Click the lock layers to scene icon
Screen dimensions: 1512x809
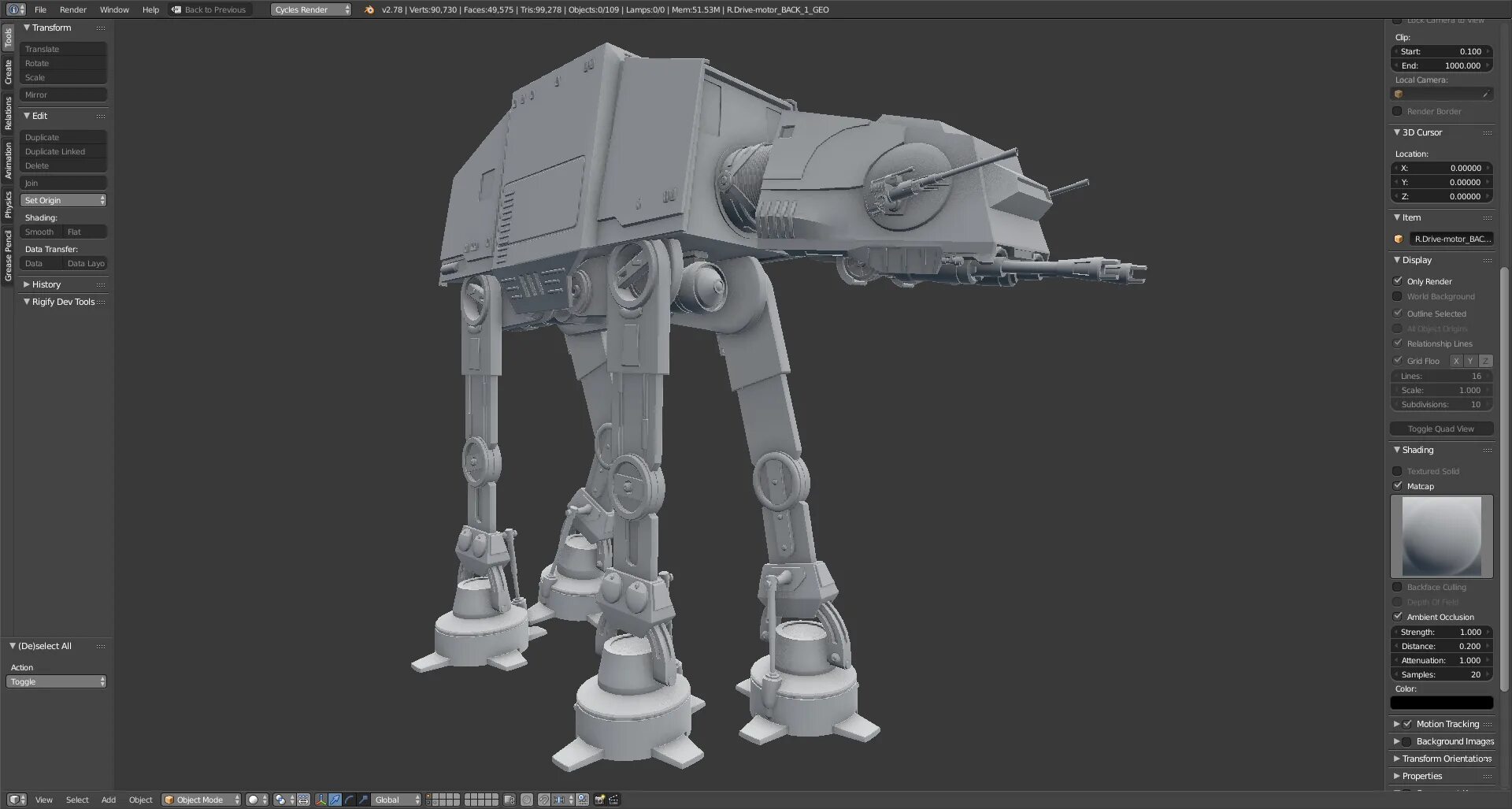[510, 800]
